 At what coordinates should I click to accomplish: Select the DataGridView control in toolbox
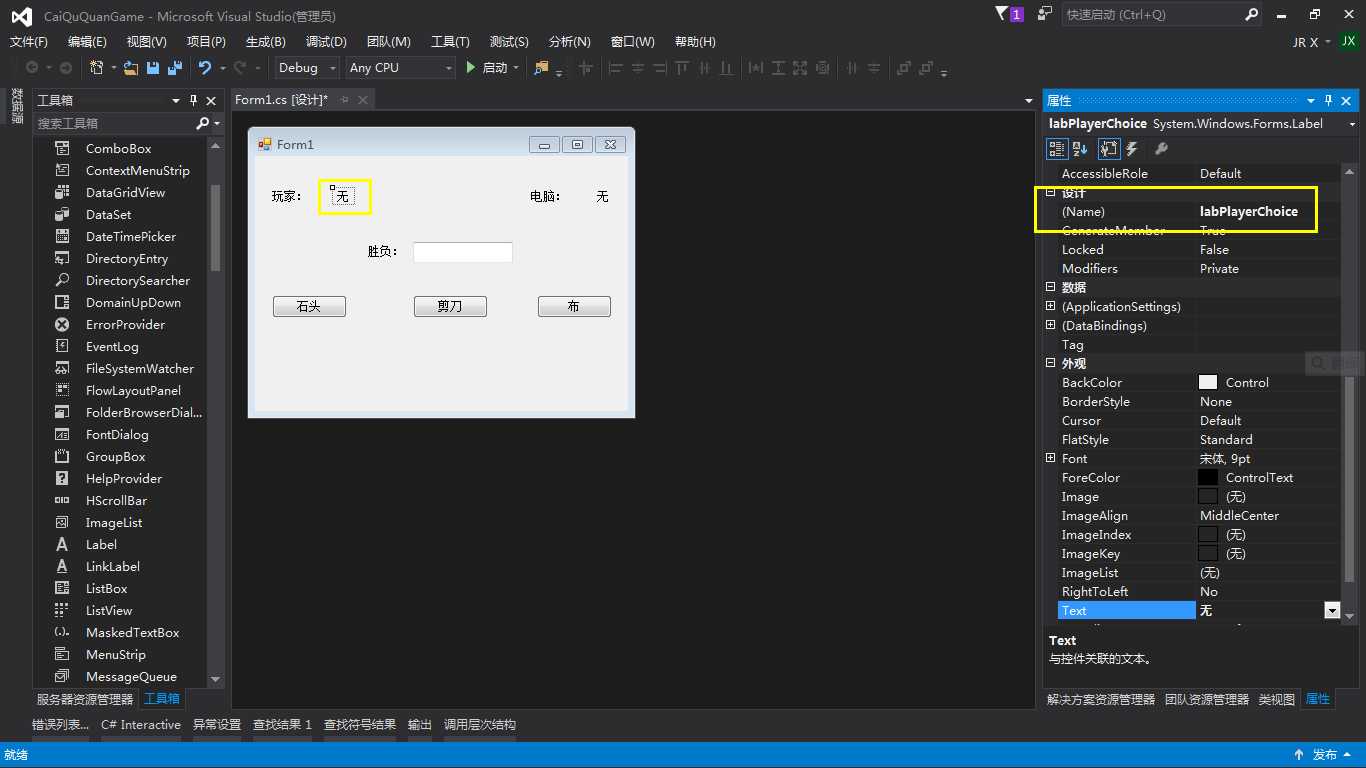pos(125,192)
